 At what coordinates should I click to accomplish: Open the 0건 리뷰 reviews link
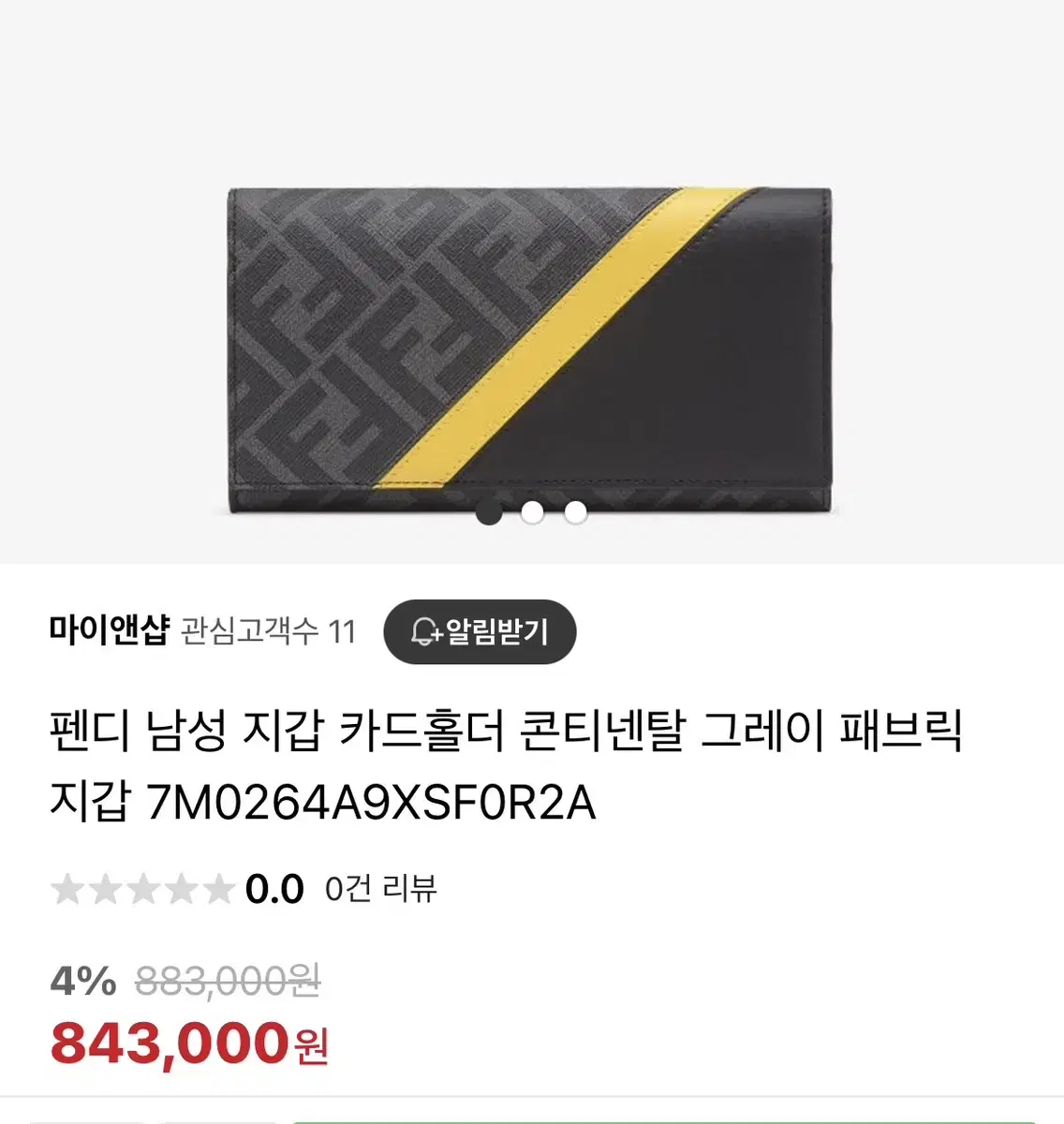(380, 889)
